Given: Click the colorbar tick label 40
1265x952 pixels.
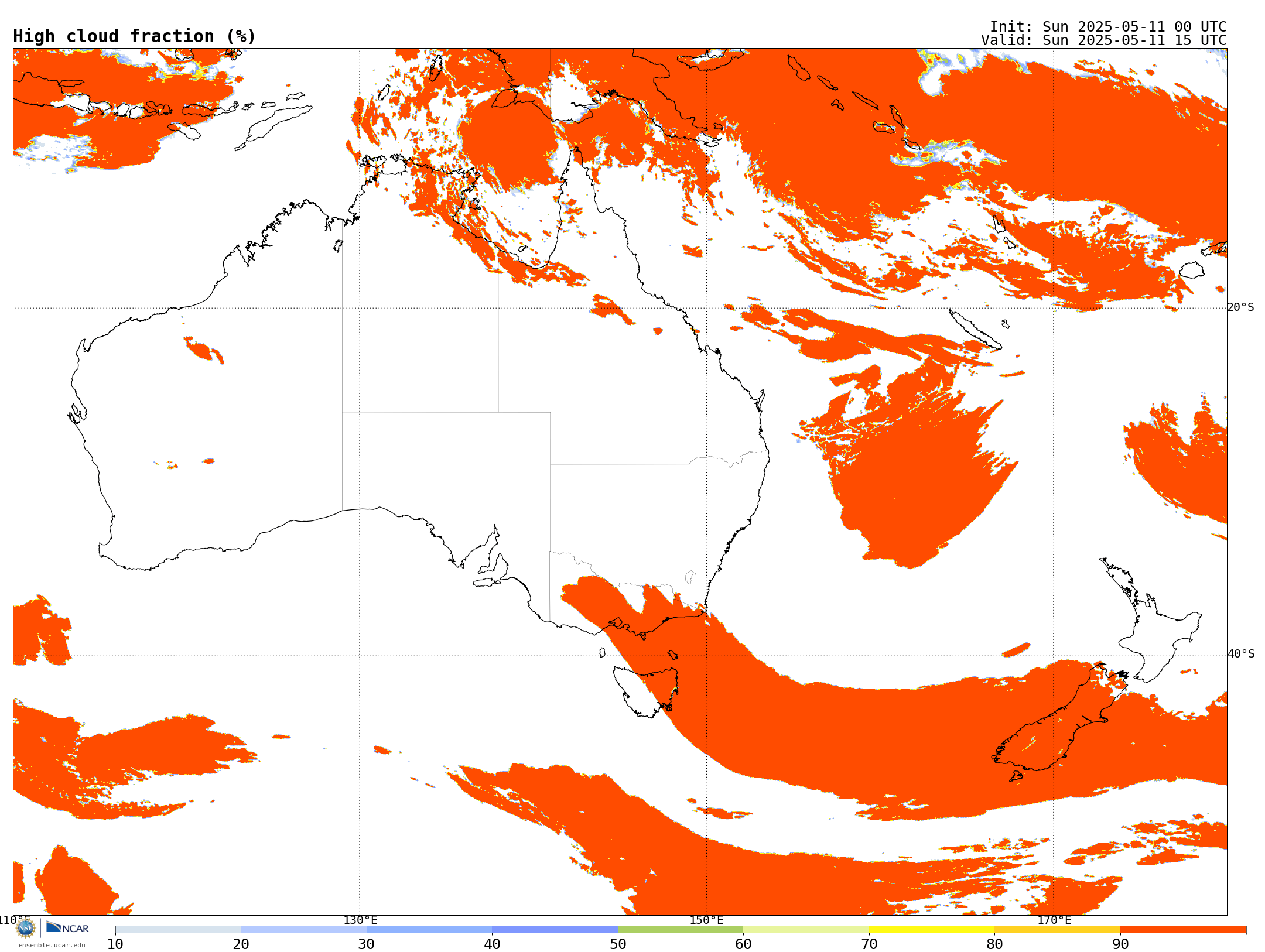Looking at the screenshot, I should (x=492, y=944).
